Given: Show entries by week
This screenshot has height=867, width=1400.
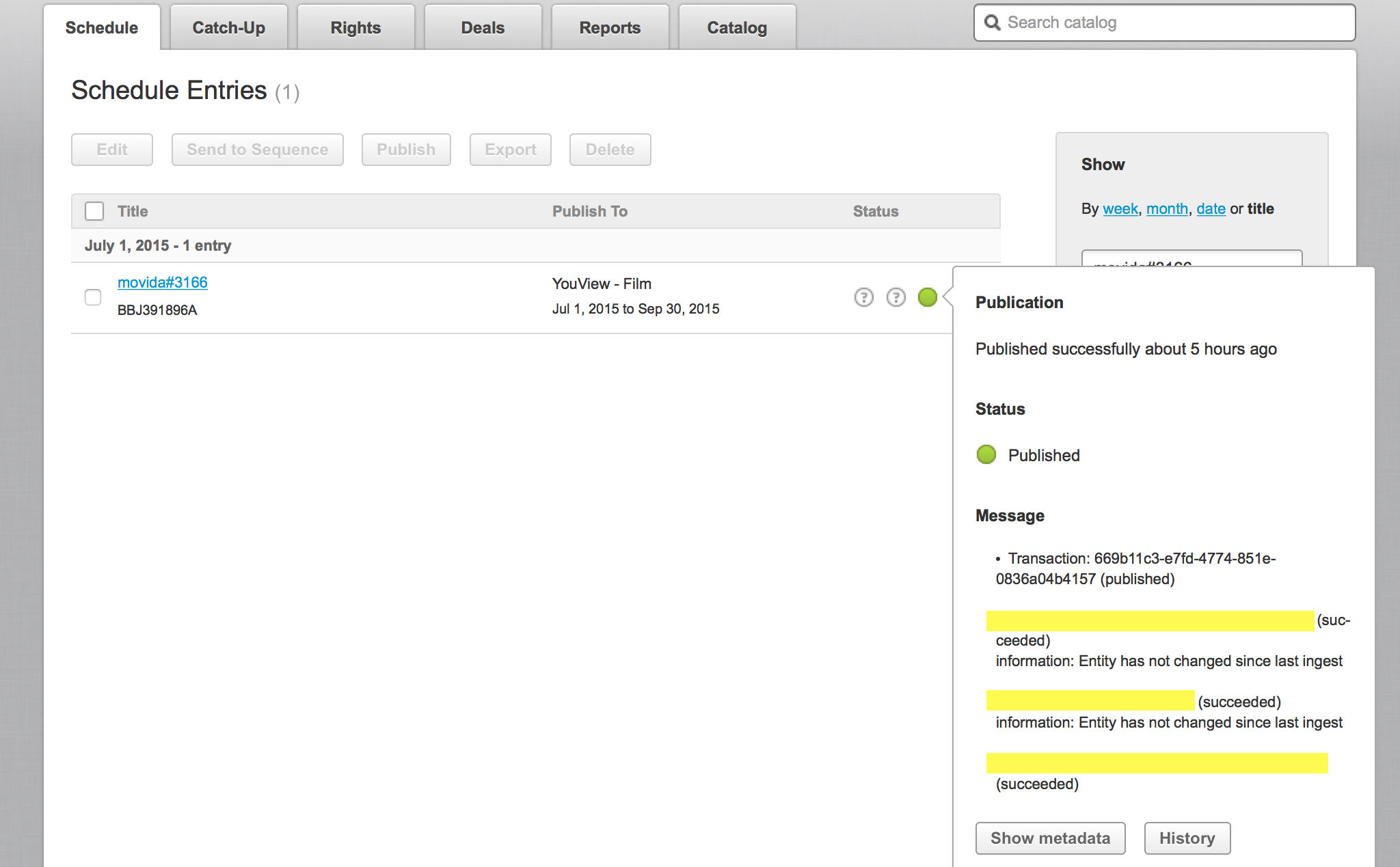Looking at the screenshot, I should coord(1120,208).
